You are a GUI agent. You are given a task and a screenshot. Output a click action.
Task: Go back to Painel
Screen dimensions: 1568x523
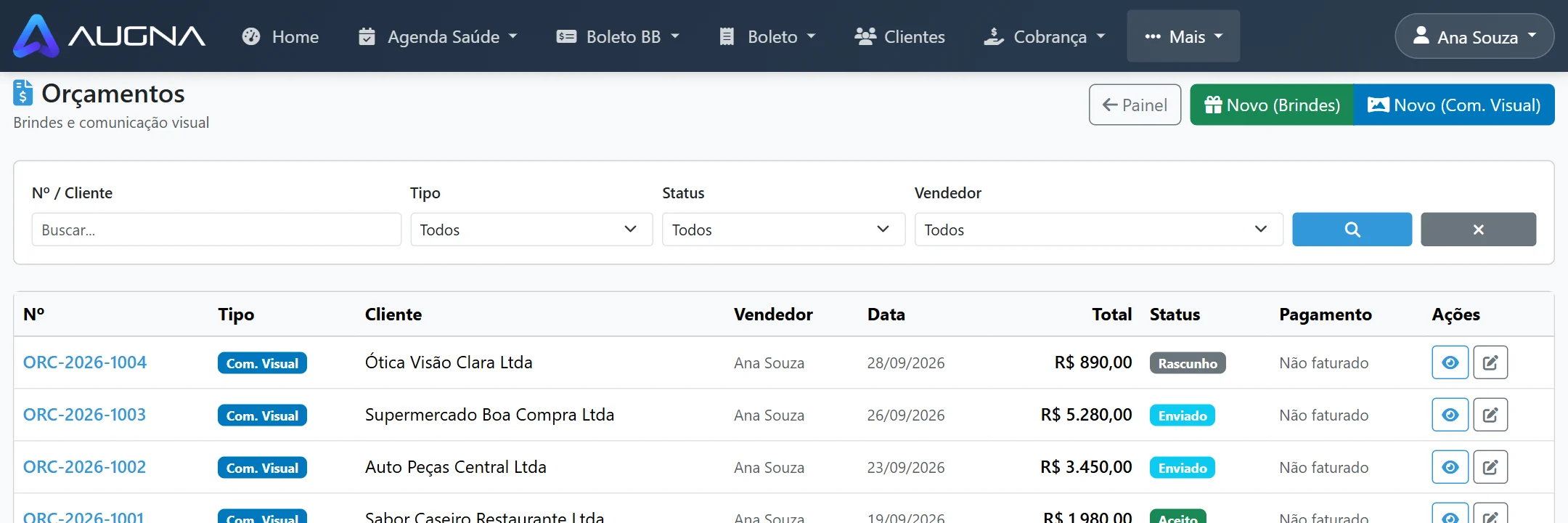tap(1135, 105)
